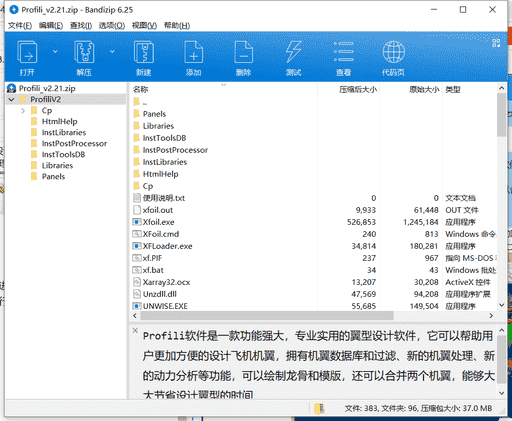Click scroll-left arrow of file list

(x=135, y=315)
